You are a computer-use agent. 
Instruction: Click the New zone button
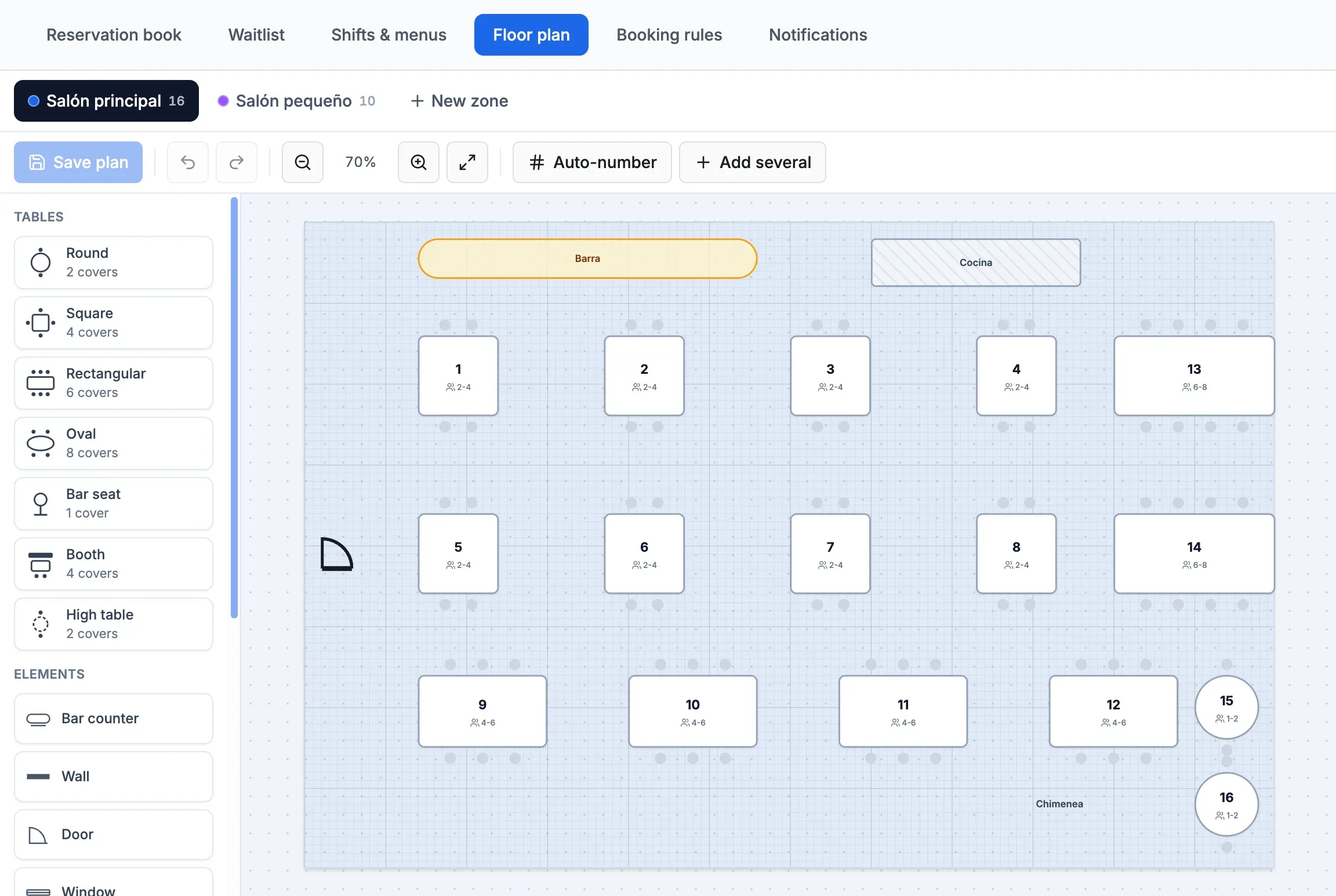(459, 101)
